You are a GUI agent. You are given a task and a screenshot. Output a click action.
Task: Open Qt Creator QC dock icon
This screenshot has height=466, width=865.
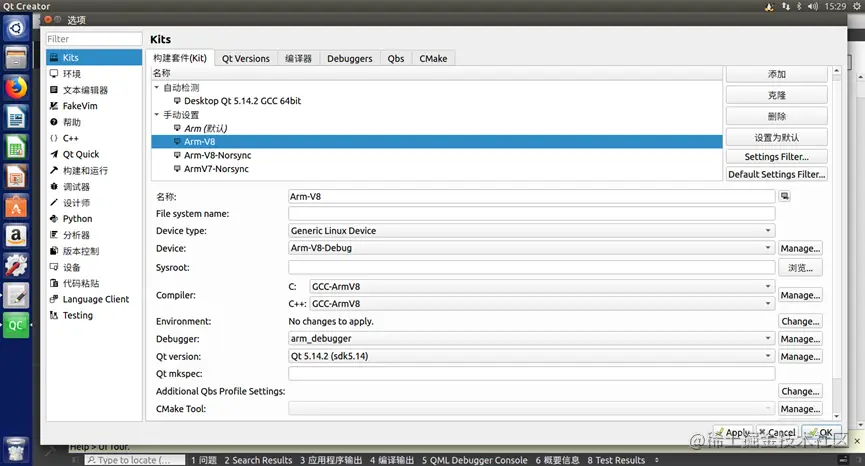click(15, 325)
